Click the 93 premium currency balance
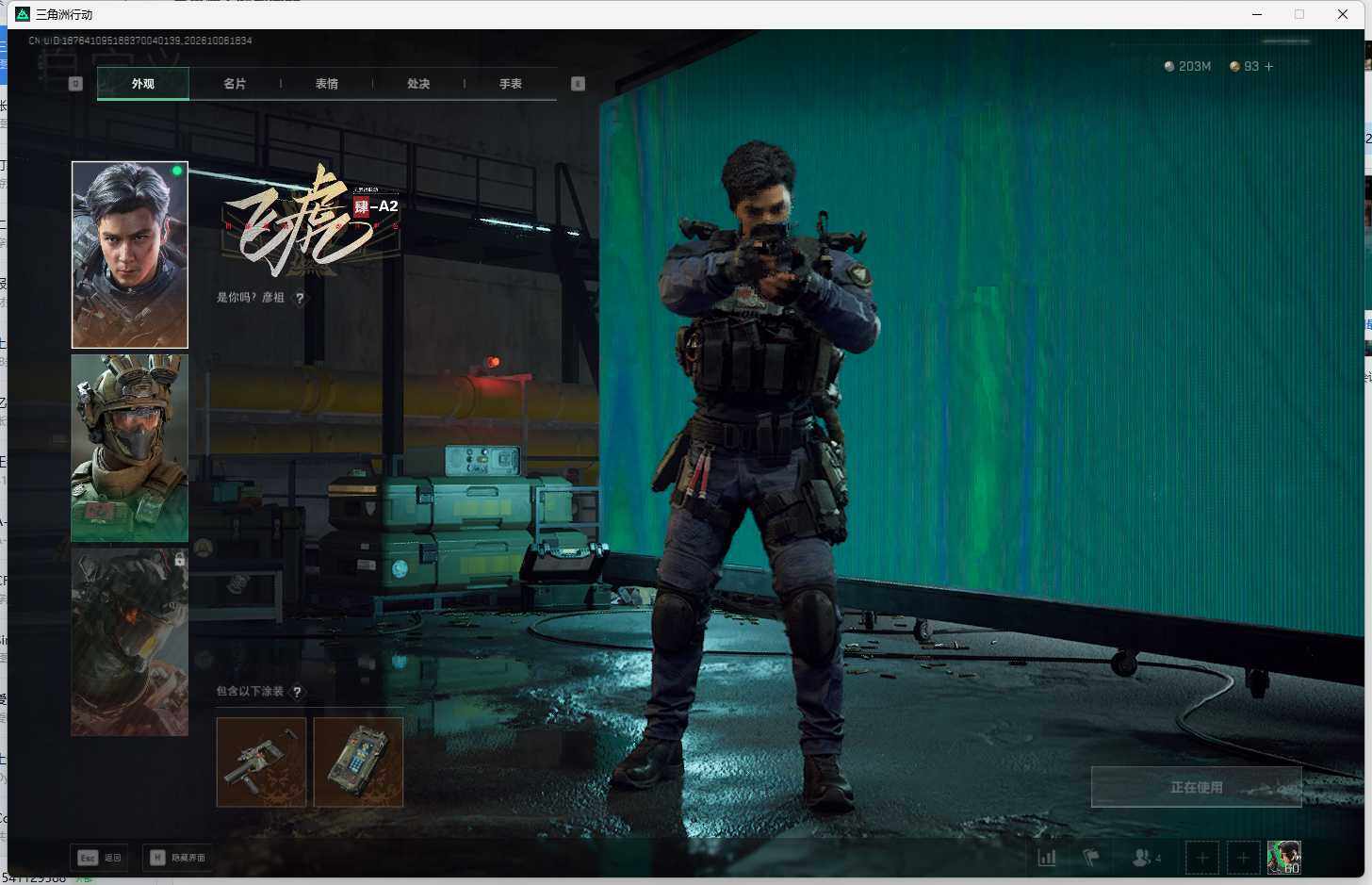The width and height of the screenshot is (1372, 885). [1245, 67]
